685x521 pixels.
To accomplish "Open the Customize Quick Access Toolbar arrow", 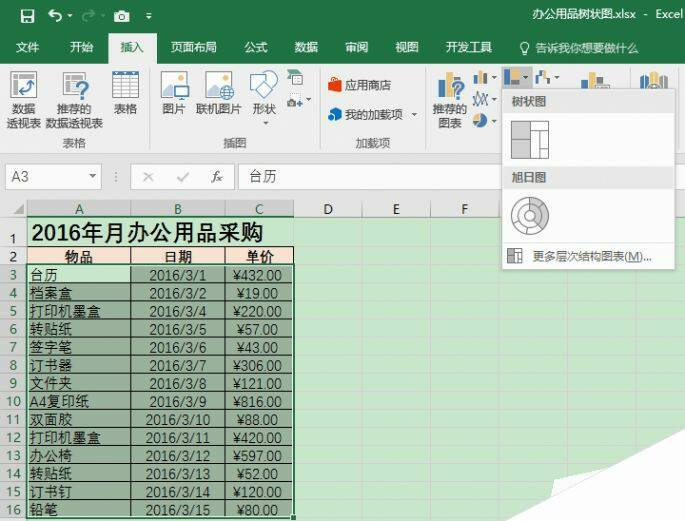I will click(149, 17).
